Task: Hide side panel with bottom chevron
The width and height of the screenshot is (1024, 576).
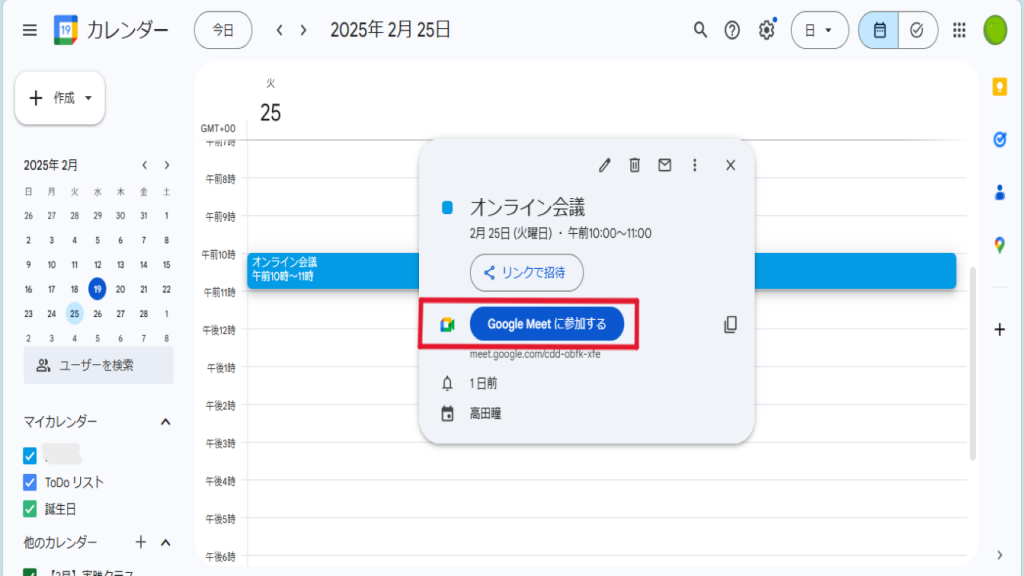Action: pyautogui.click(x=999, y=556)
